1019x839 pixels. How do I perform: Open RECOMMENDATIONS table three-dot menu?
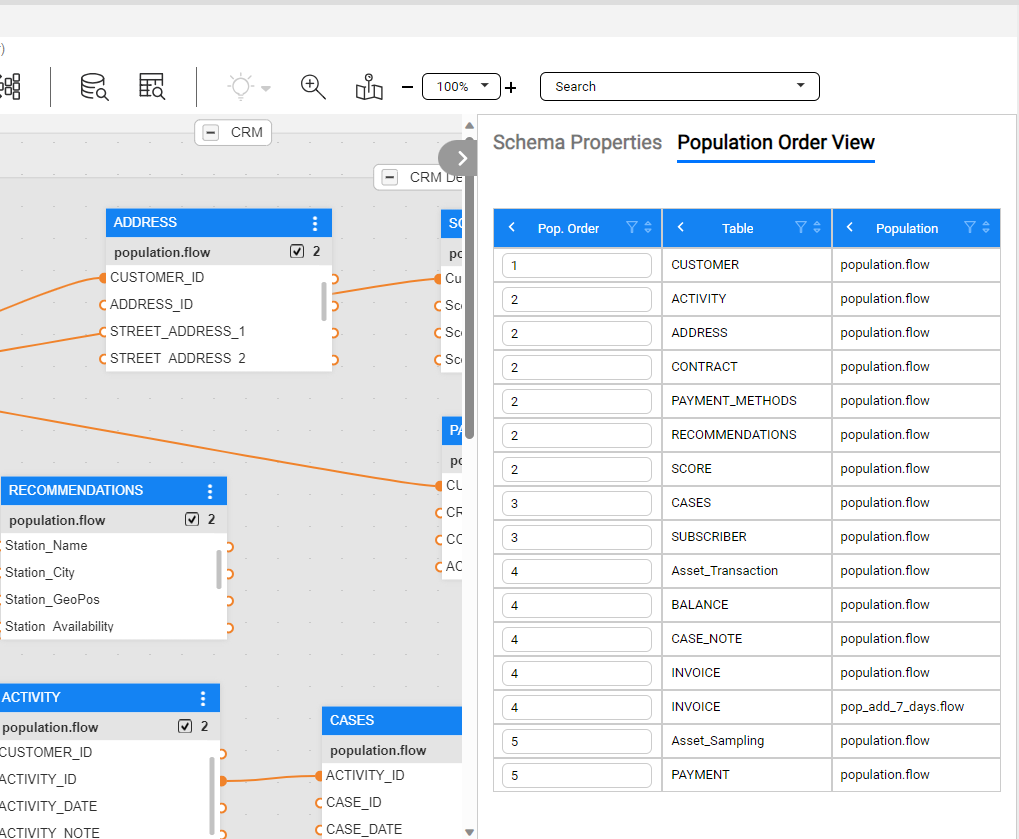[x=210, y=491]
